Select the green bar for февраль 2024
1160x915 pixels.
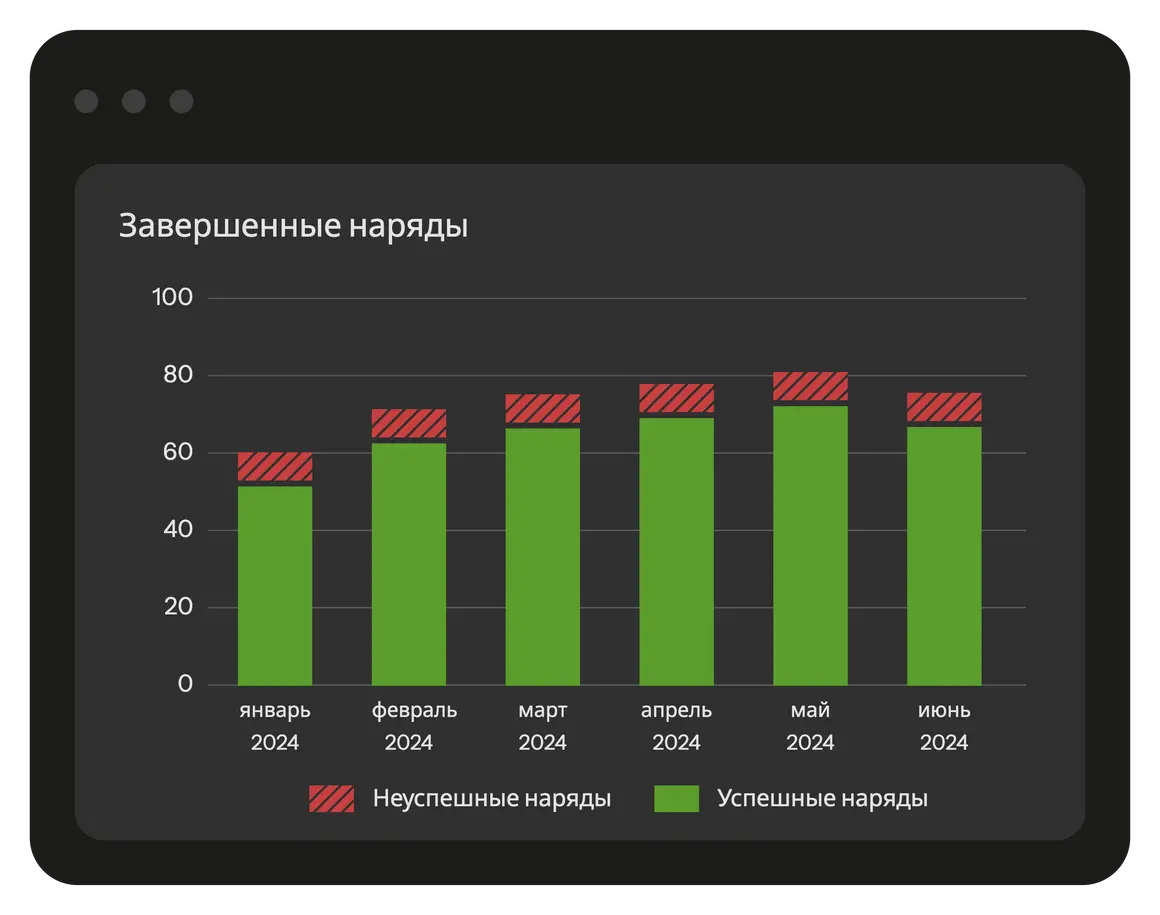[x=409, y=564]
